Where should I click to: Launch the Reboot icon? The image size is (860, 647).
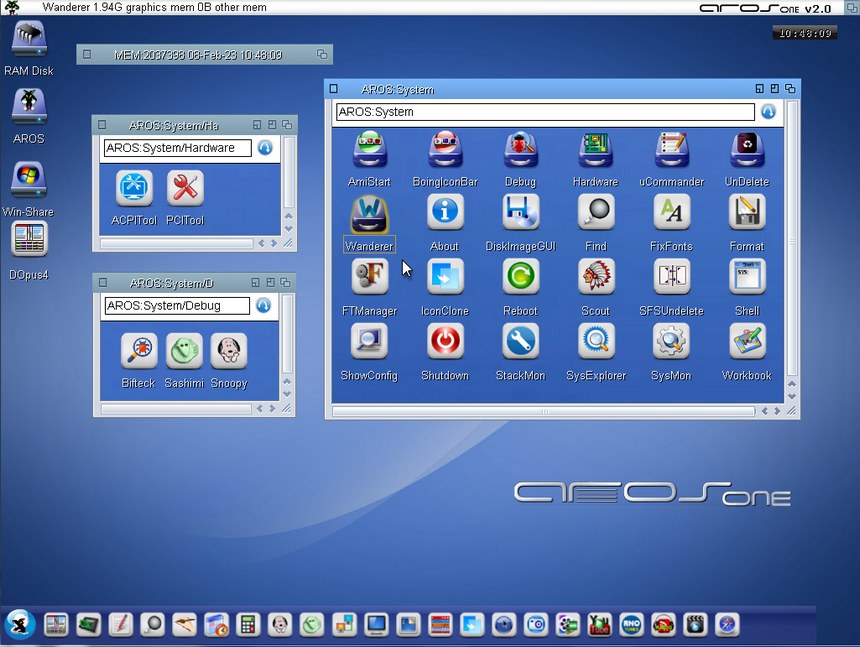coord(520,277)
